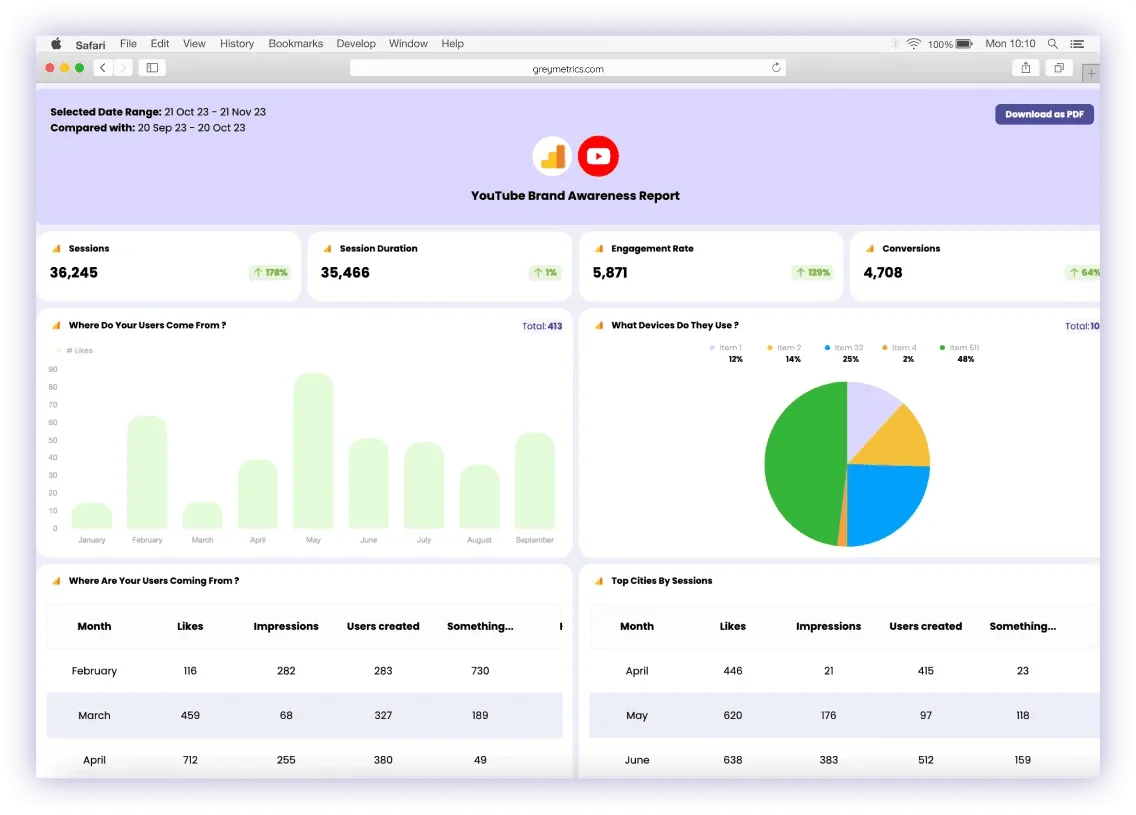Click the chart icon next to 'Top Cities By Sessions'
Screen dimensions: 1136x815
599,580
